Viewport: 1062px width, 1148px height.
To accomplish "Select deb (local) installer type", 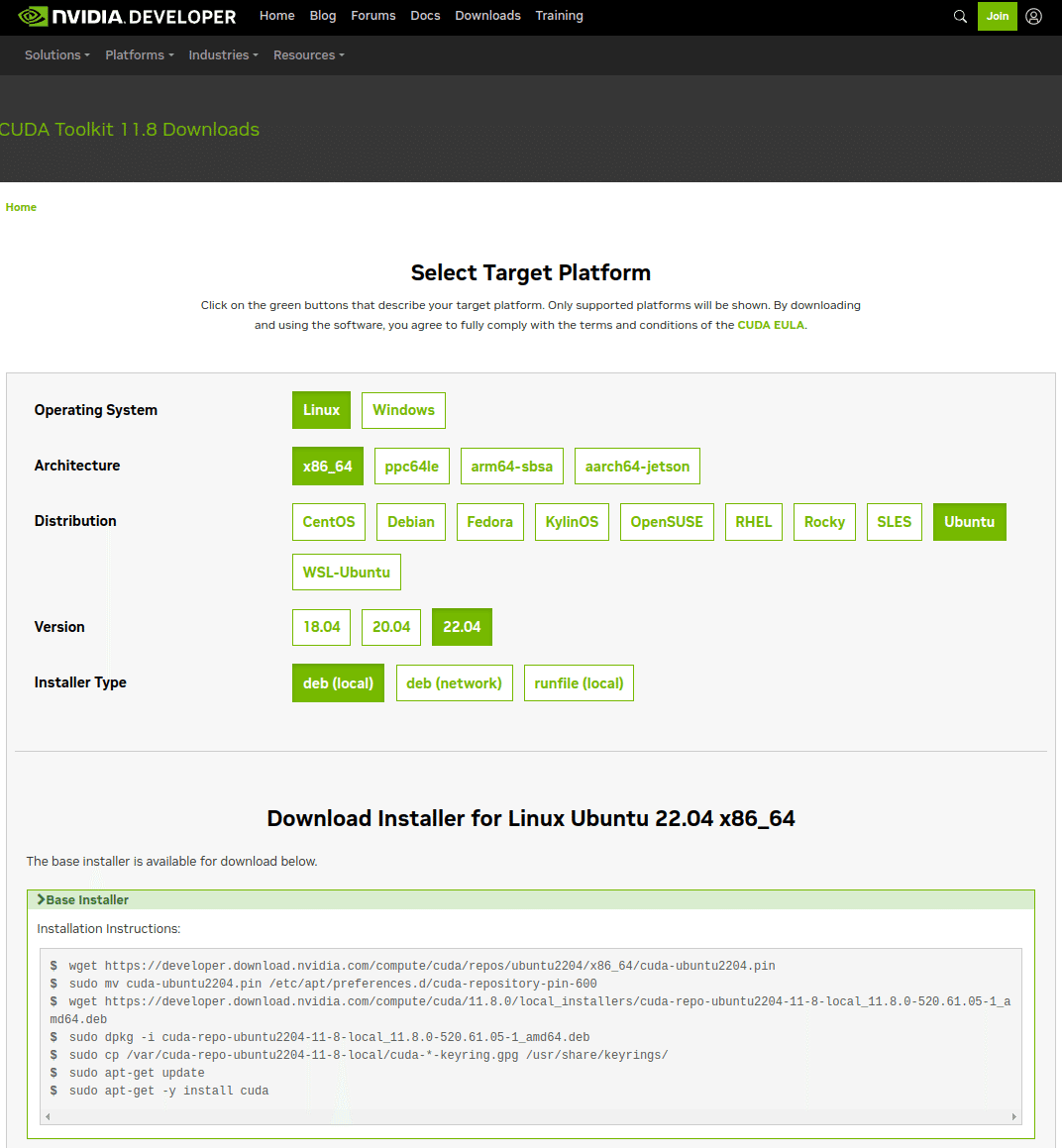I will [339, 683].
